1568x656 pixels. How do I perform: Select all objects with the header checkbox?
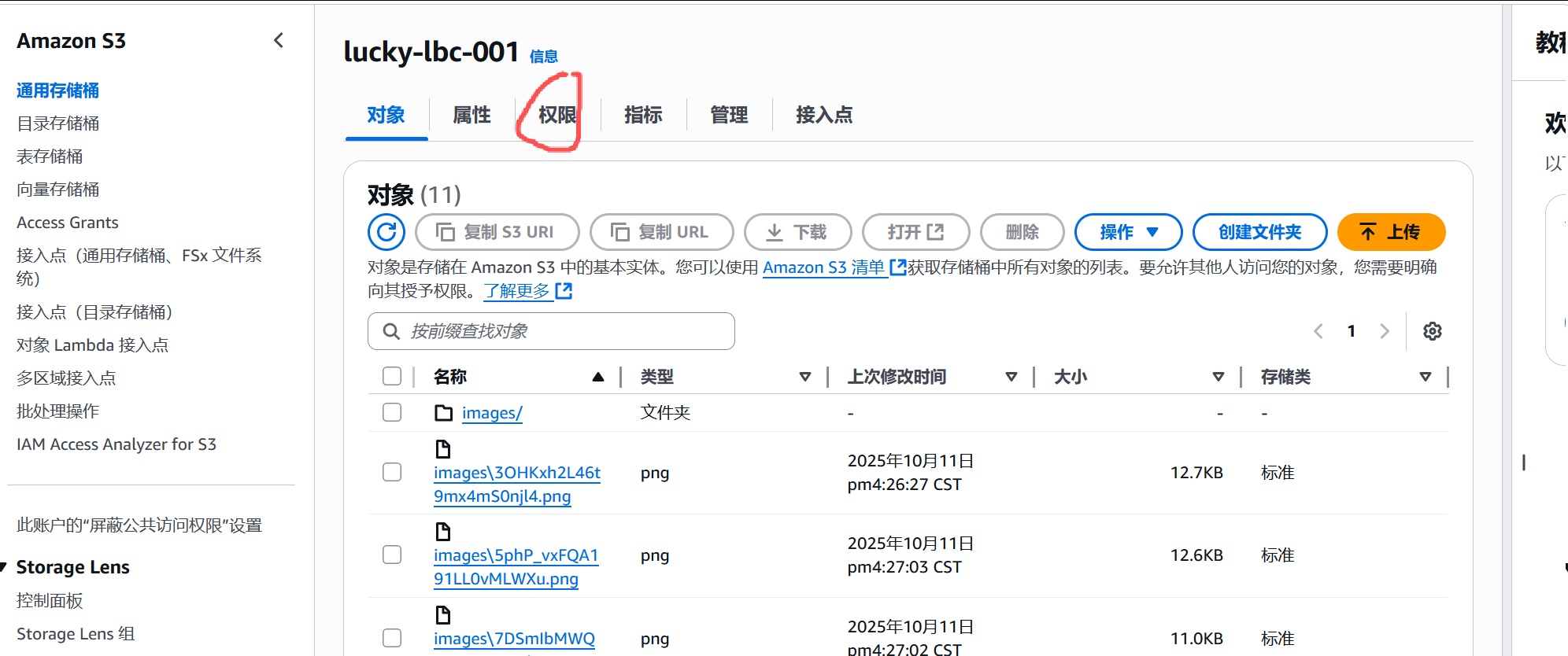coord(392,376)
